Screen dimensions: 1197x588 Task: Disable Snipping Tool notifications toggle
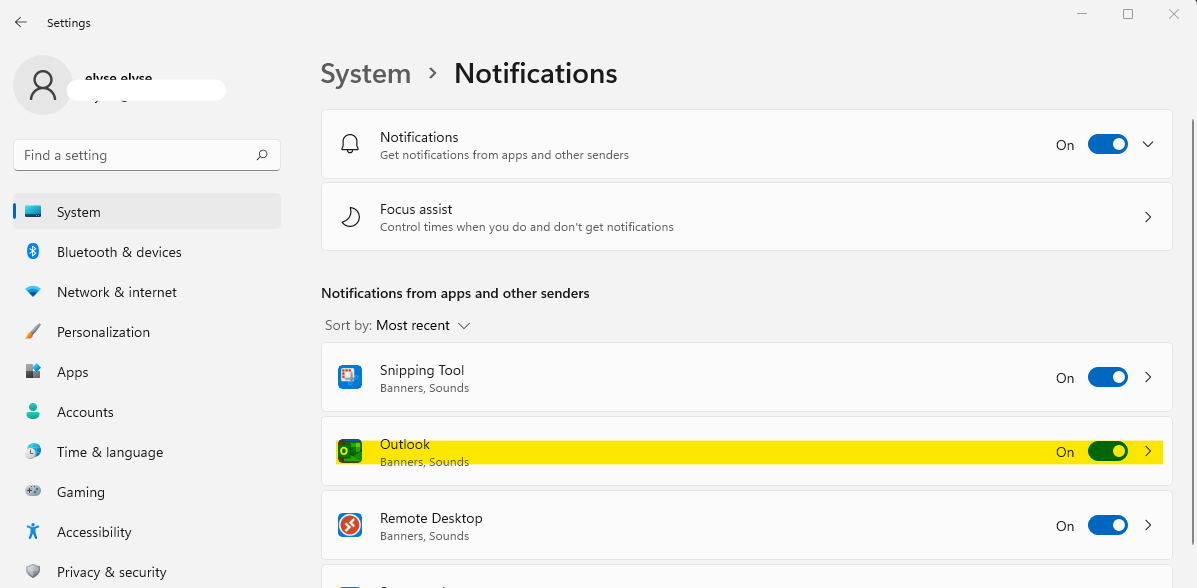(1108, 377)
